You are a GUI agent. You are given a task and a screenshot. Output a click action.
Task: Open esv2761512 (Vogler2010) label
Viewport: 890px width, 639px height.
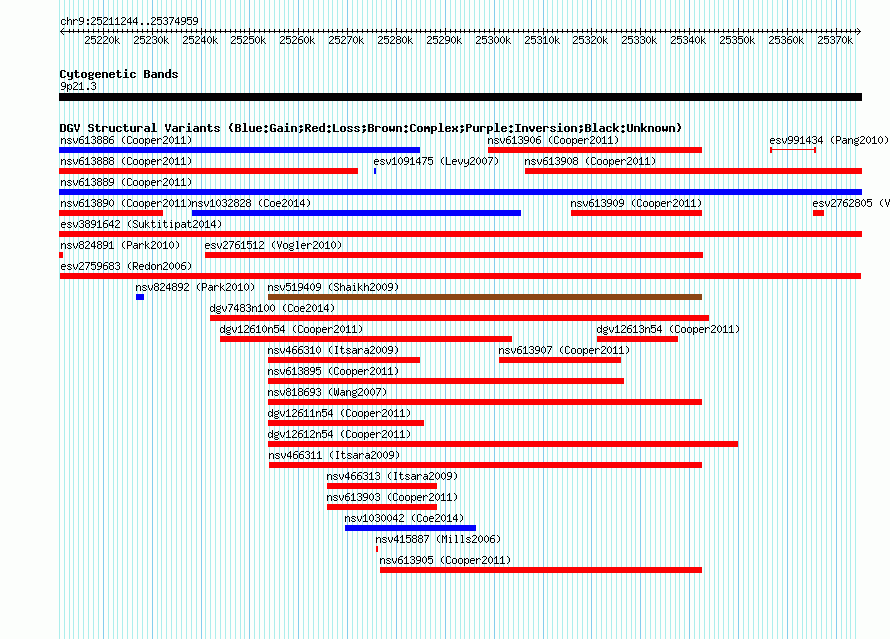coord(273,245)
